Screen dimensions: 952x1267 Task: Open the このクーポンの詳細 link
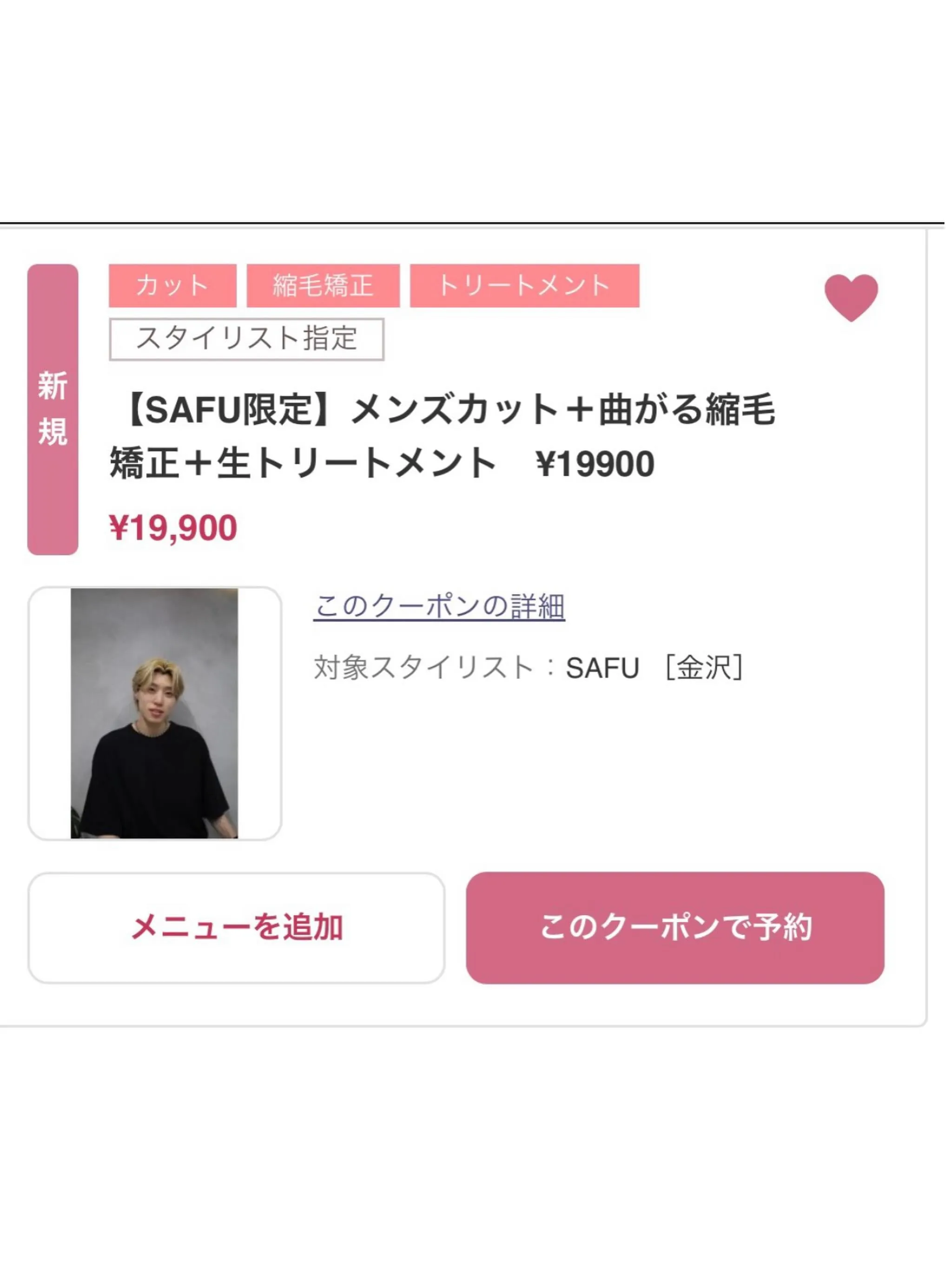tap(439, 606)
